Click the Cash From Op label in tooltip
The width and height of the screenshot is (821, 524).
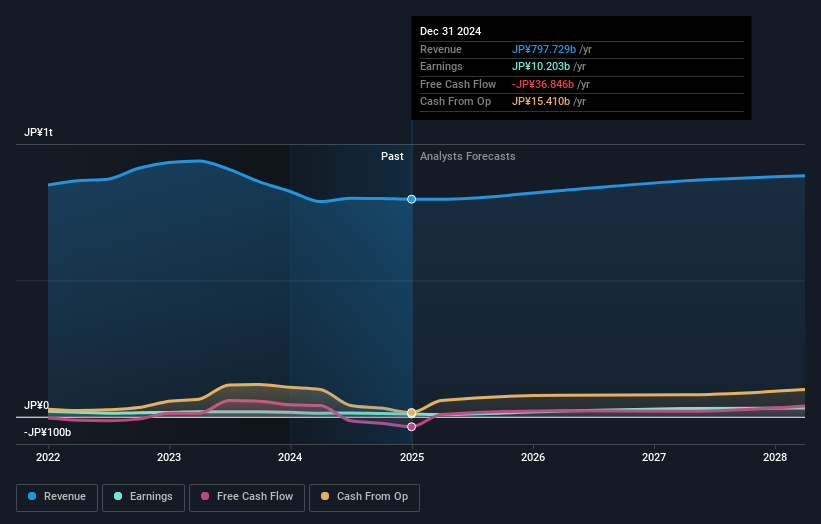456,101
